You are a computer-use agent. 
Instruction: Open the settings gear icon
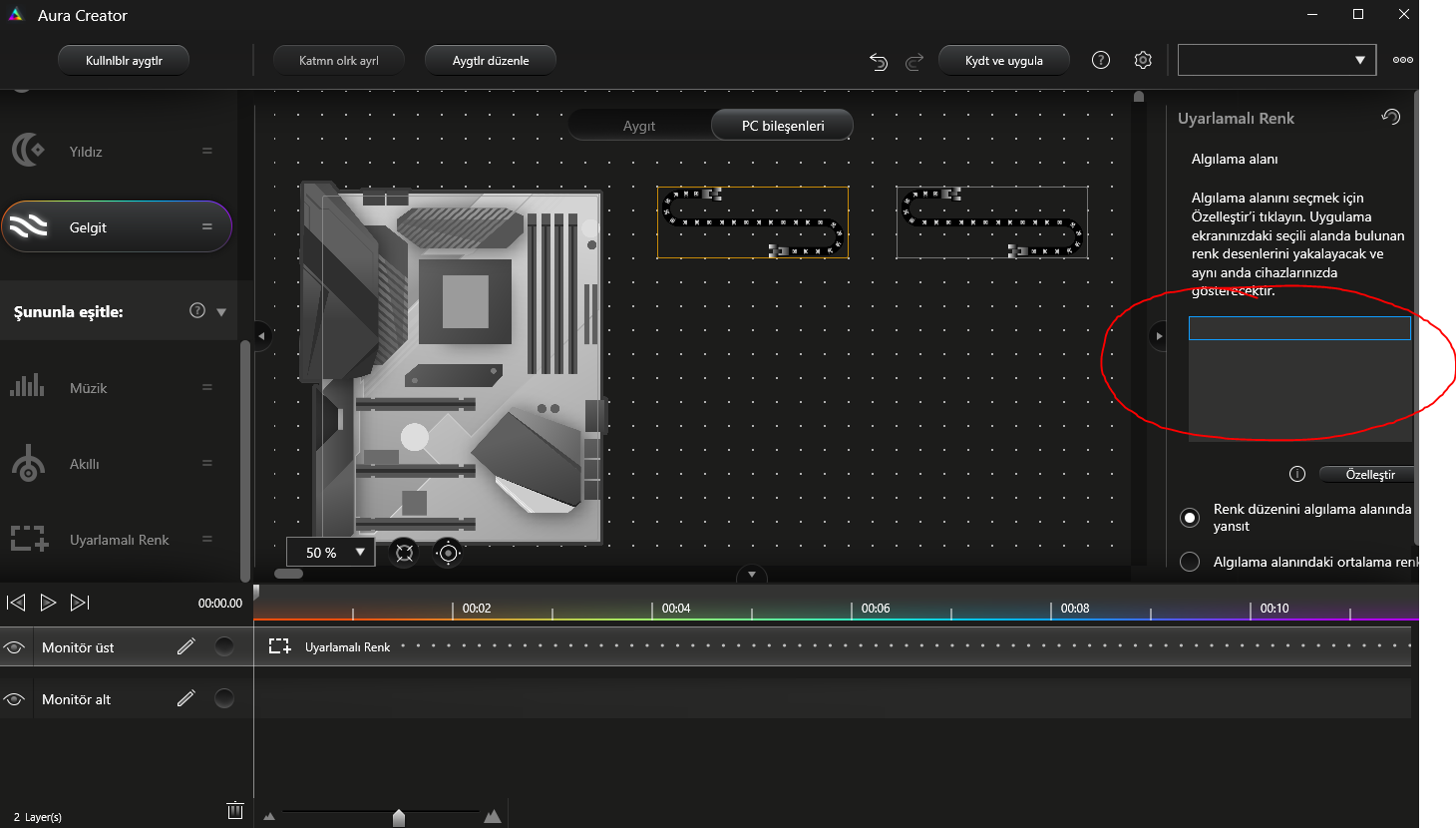(1143, 60)
